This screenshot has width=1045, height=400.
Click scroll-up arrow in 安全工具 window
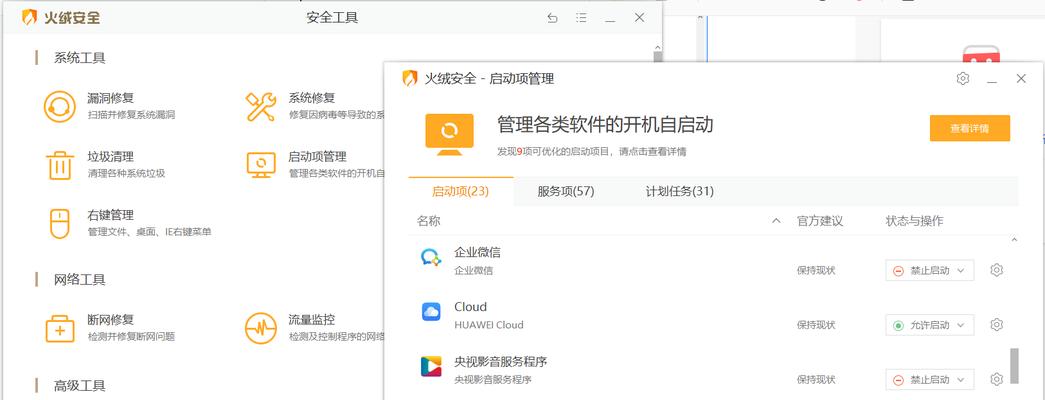pyautogui.click(x=658, y=47)
